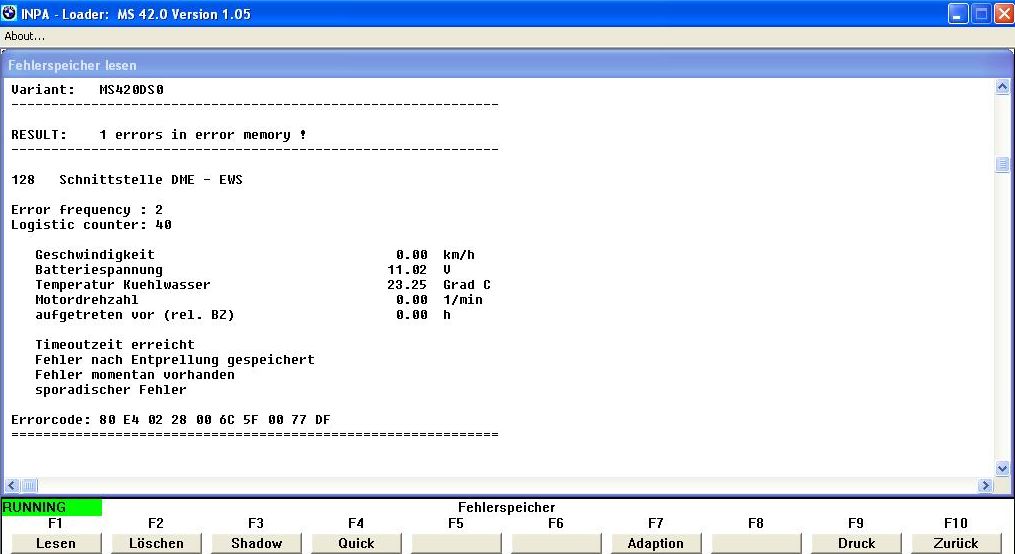Select error '128 Schnittstelle DME - EWS'
The width and height of the screenshot is (1015, 554).
(x=127, y=180)
